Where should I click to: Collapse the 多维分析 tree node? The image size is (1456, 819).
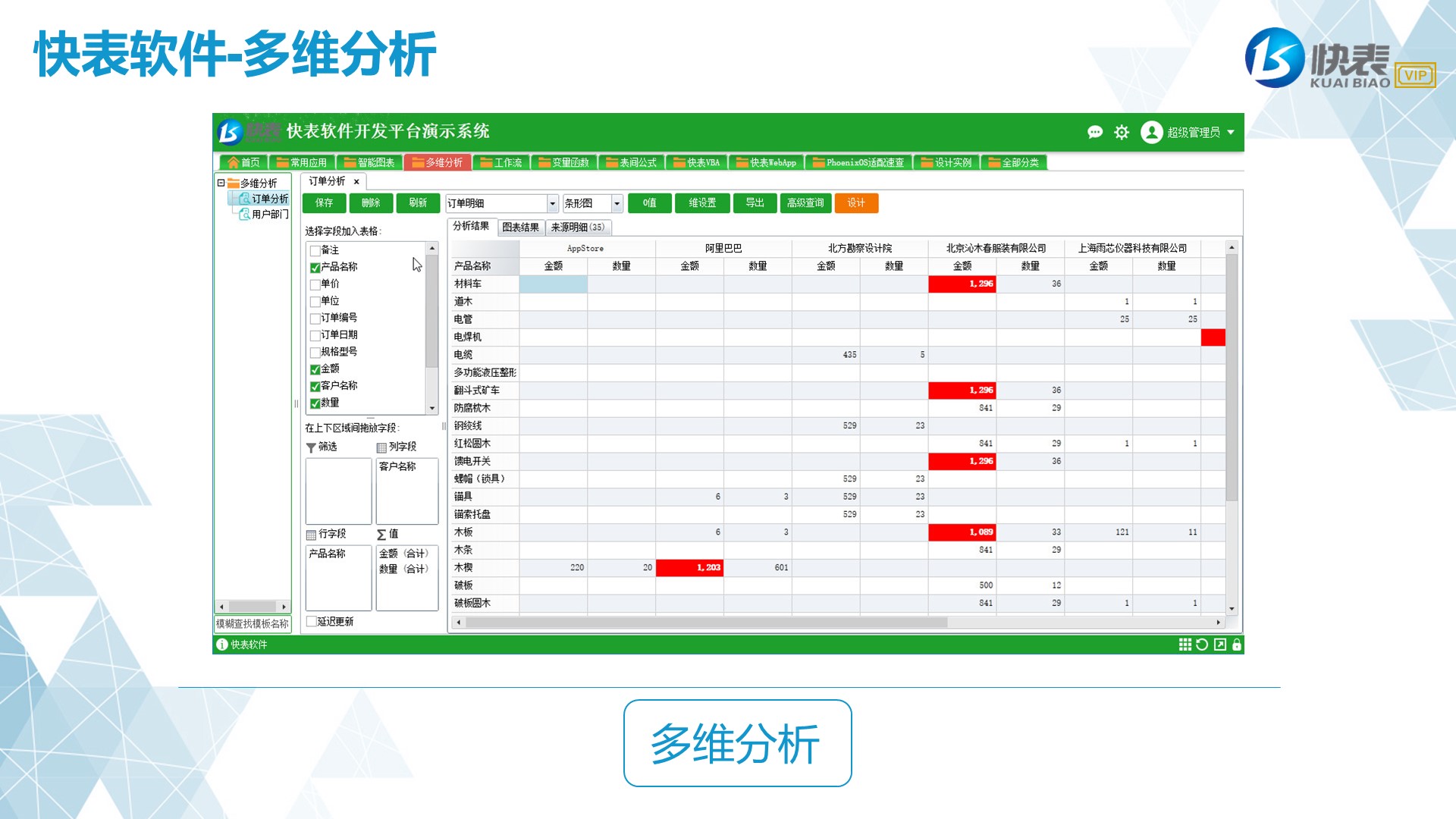(221, 183)
